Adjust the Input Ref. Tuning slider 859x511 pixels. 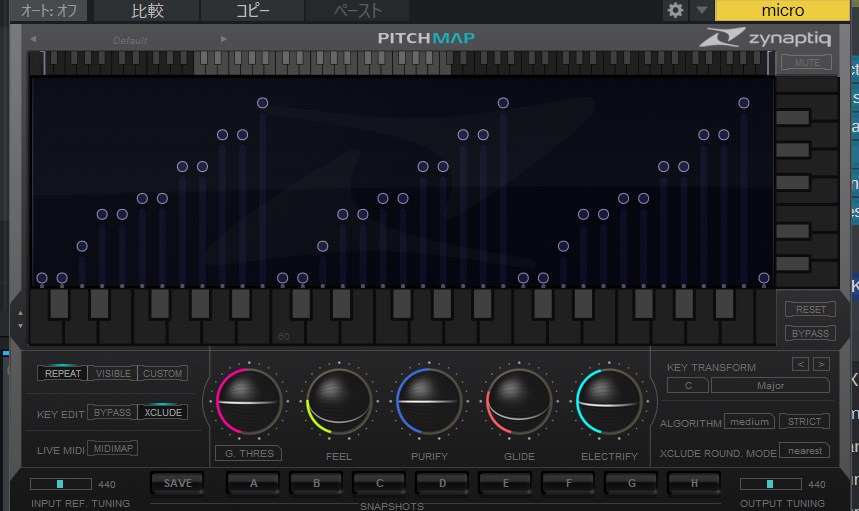click(61, 484)
